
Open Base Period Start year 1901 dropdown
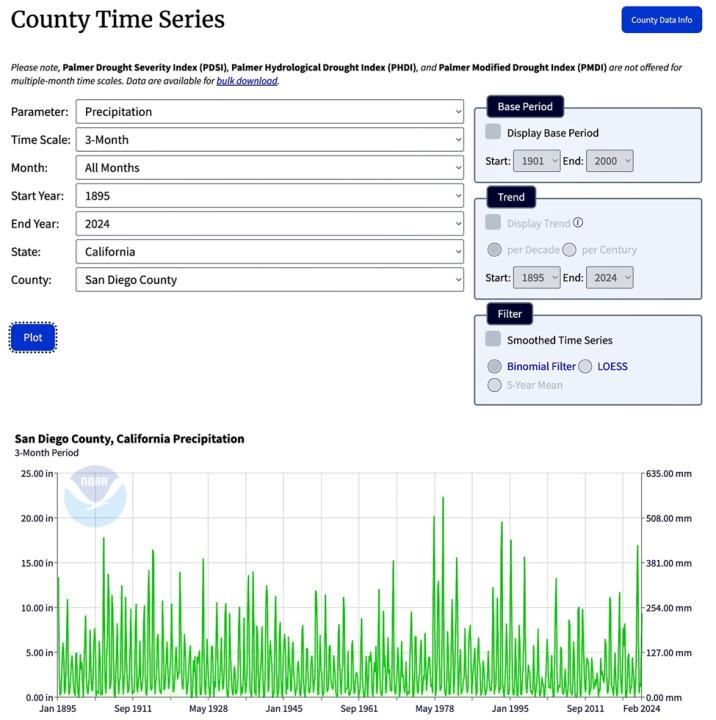(536, 161)
